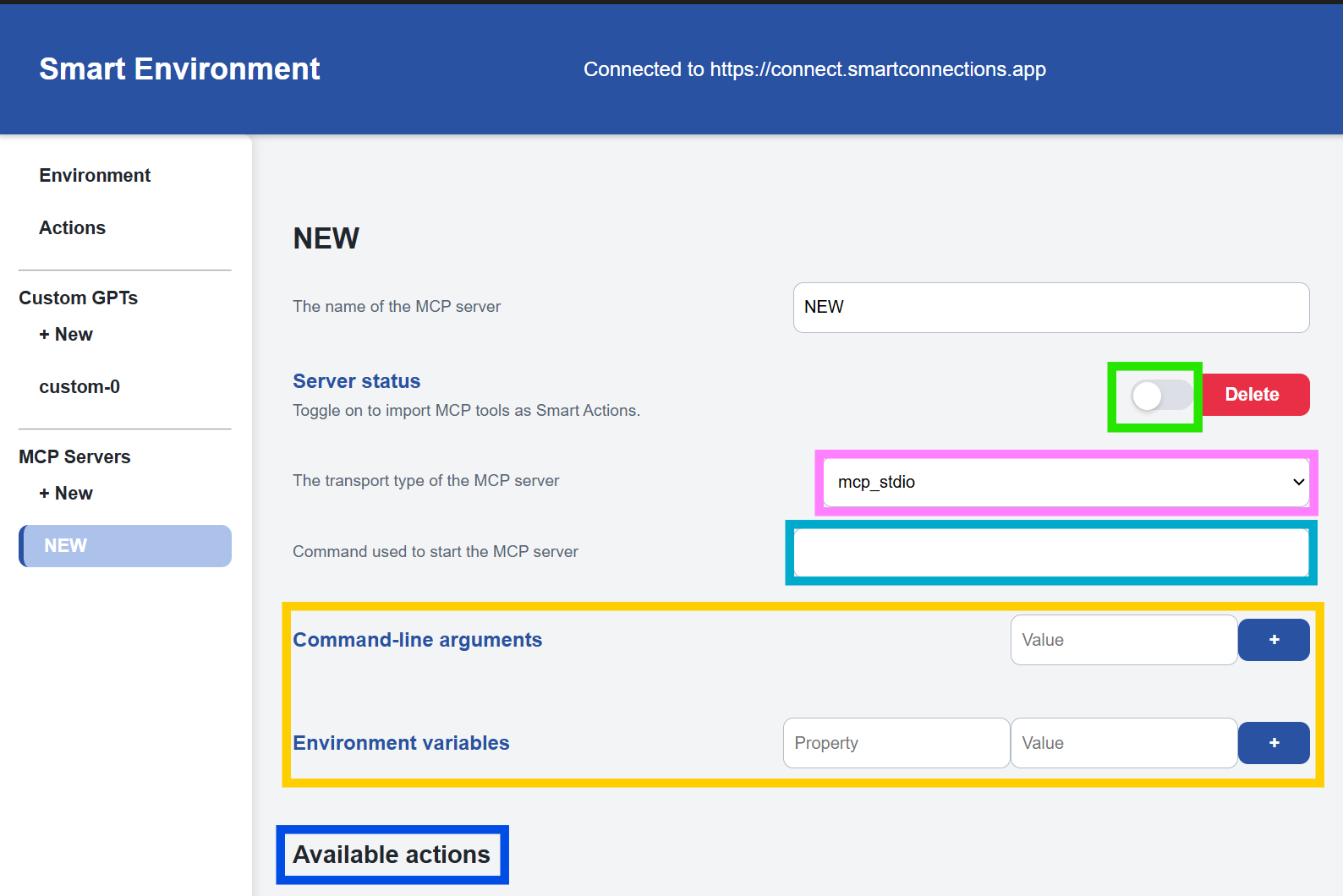Viewport: 1343px width, 896px height.
Task: Click the Available actions heading
Action: click(x=392, y=855)
